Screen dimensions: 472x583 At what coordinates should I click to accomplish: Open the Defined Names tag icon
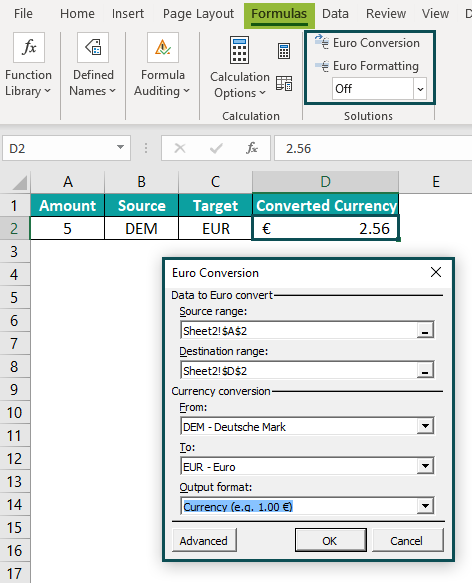(x=93, y=47)
